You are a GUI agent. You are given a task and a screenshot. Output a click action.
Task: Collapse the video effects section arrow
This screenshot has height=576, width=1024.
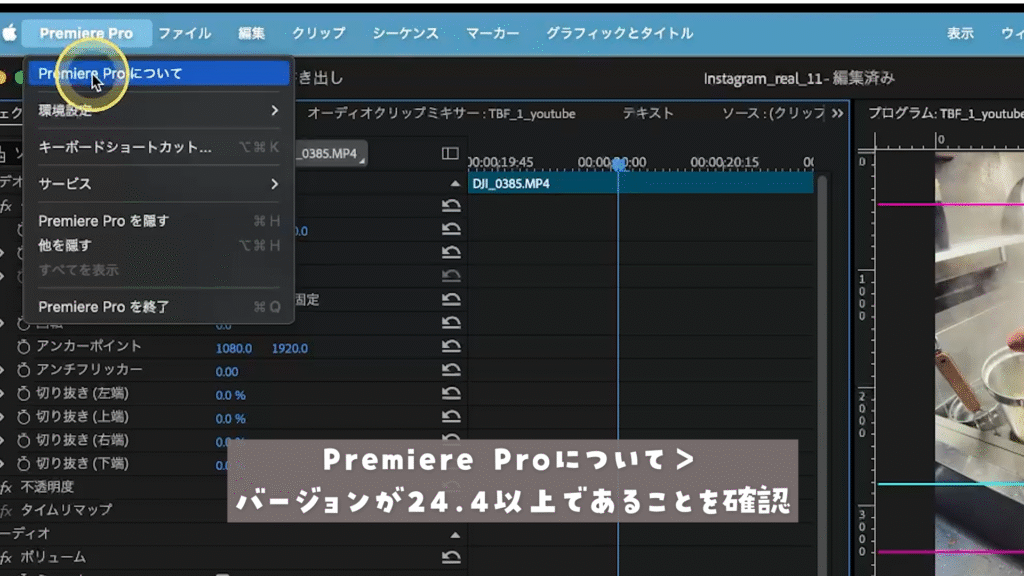(x=455, y=184)
